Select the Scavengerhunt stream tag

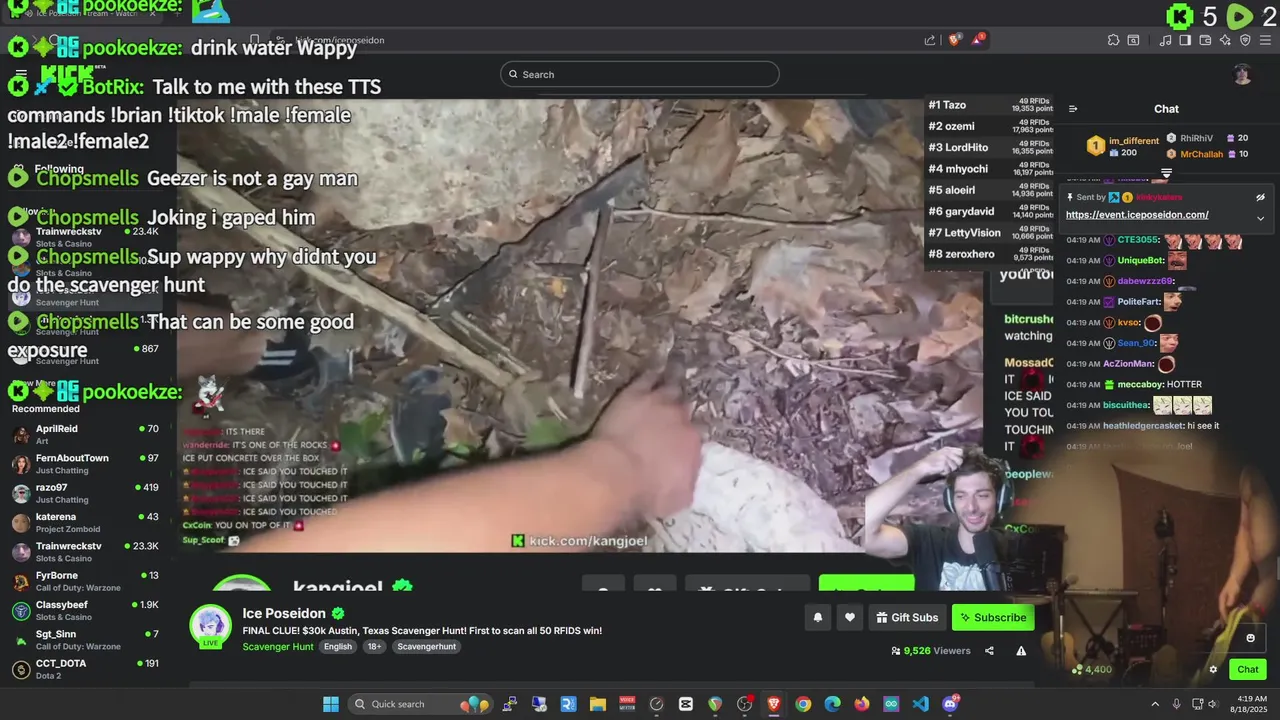click(426, 647)
